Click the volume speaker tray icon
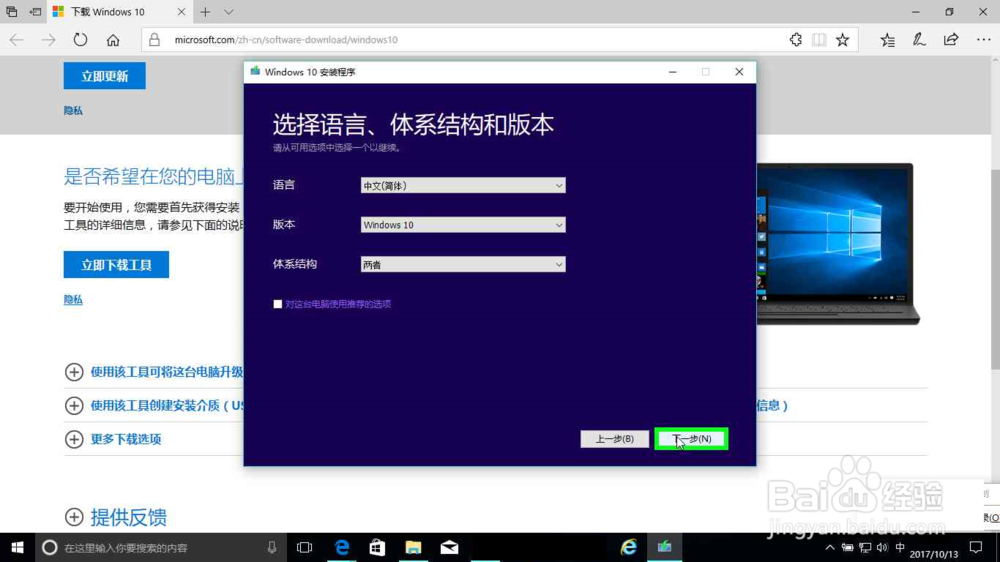The image size is (1000, 562). [882, 547]
